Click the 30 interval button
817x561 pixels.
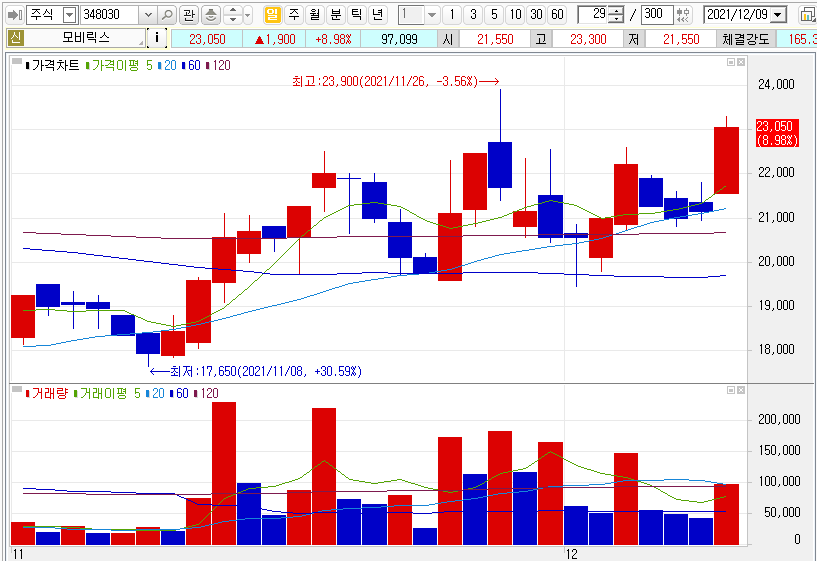[536, 15]
